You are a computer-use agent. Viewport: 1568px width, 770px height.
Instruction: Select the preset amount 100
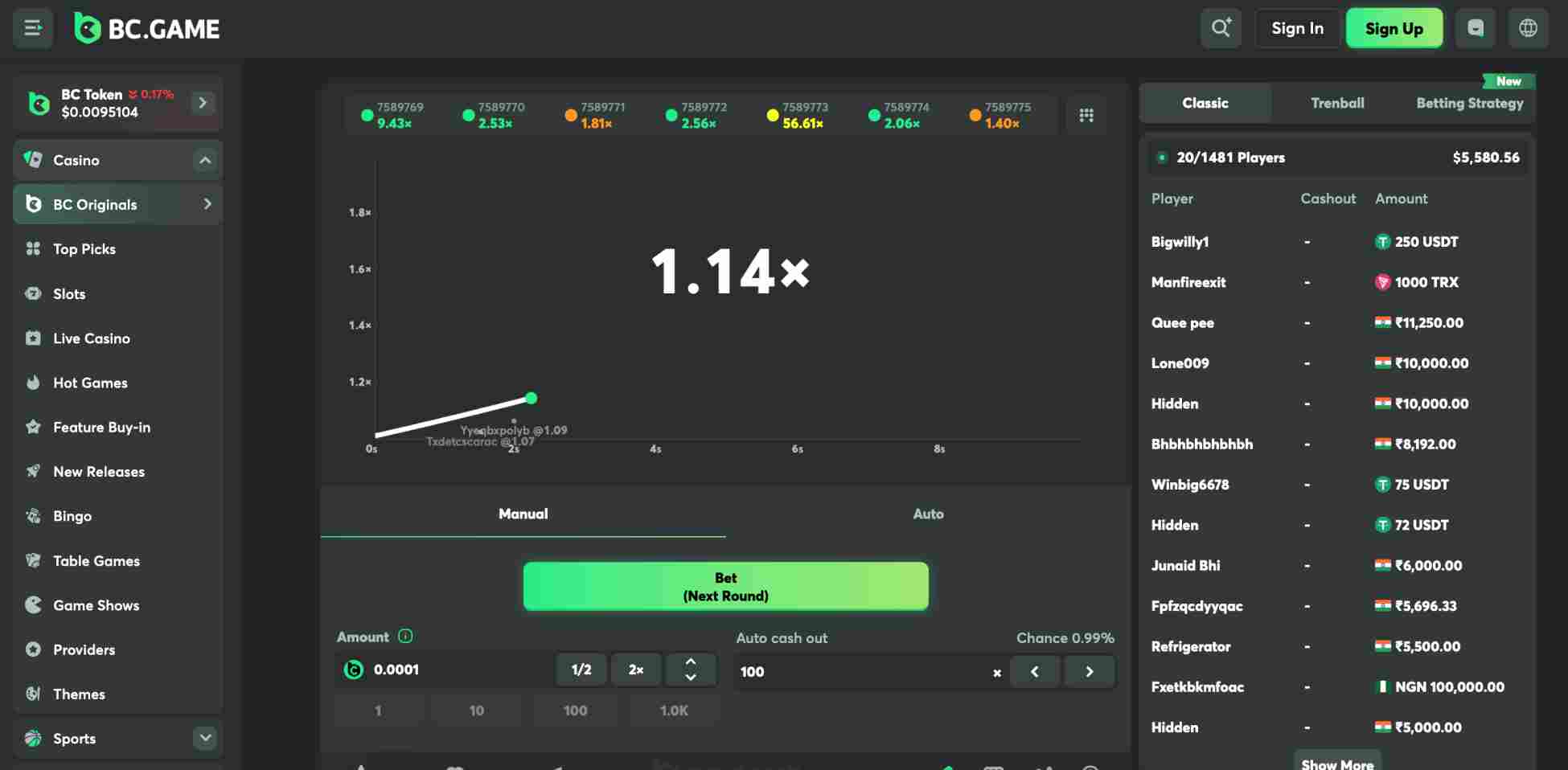(x=576, y=711)
